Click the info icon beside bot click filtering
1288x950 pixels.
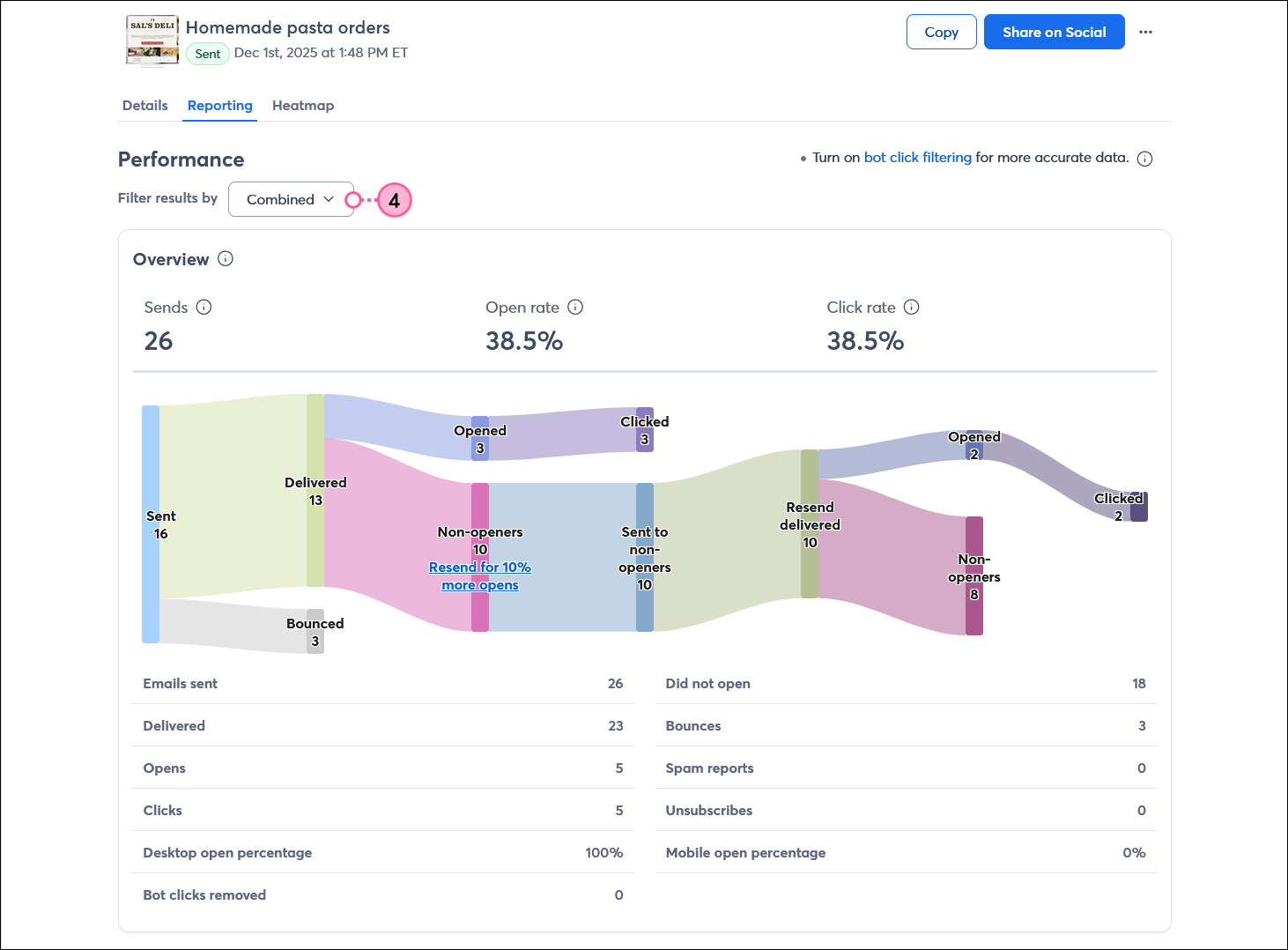pyautogui.click(x=1144, y=158)
